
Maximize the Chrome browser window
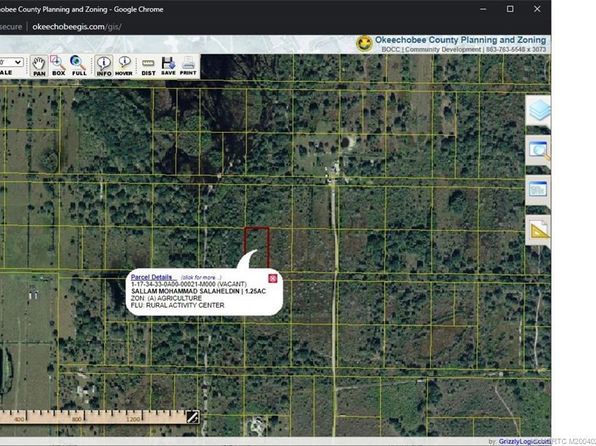(510, 9)
